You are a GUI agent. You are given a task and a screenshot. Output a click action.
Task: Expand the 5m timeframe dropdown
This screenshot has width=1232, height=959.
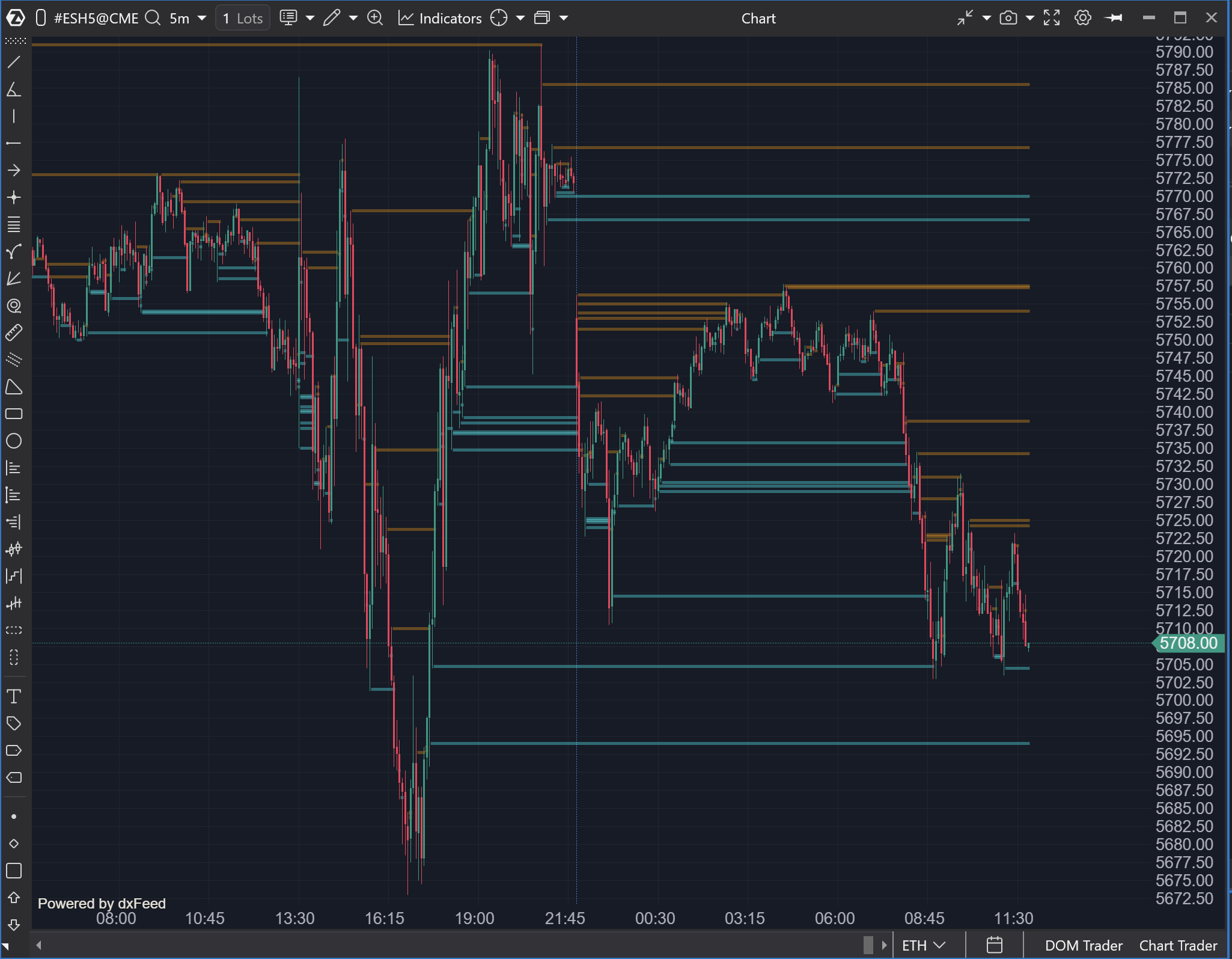coord(202,18)
